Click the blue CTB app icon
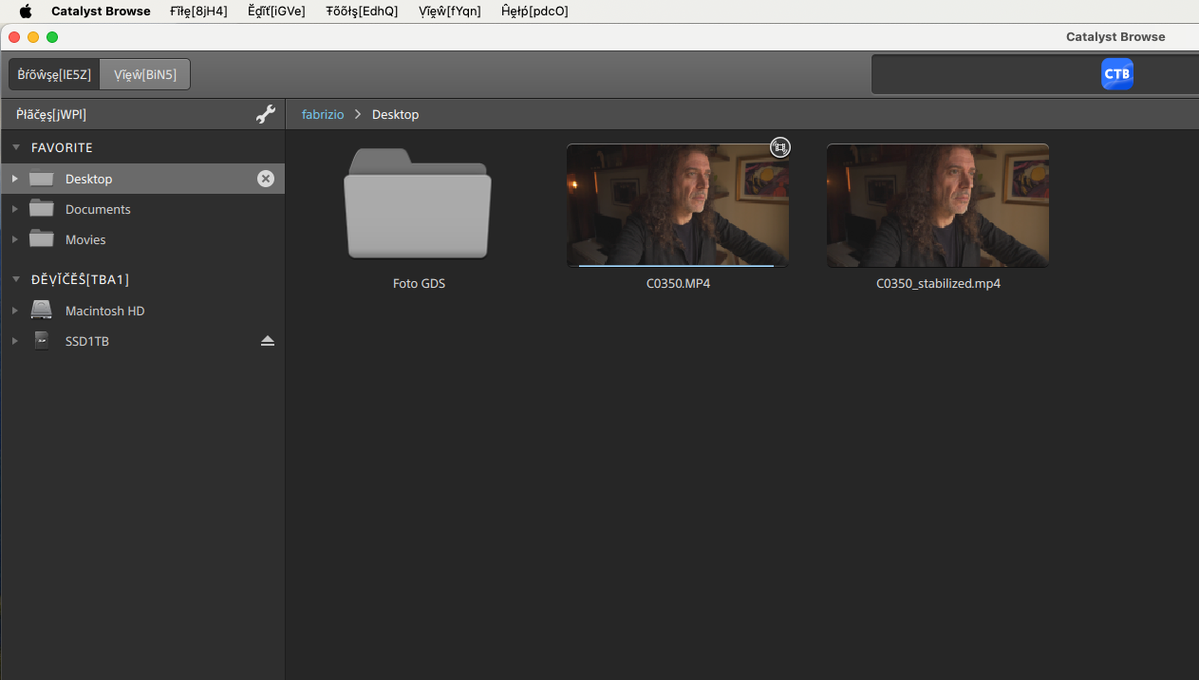 point(1117,74)
